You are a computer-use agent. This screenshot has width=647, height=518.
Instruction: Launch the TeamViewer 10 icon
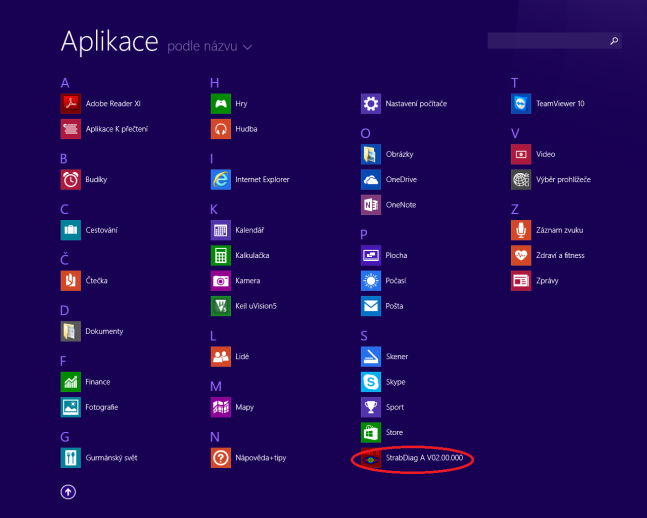(x=521, y=104)
